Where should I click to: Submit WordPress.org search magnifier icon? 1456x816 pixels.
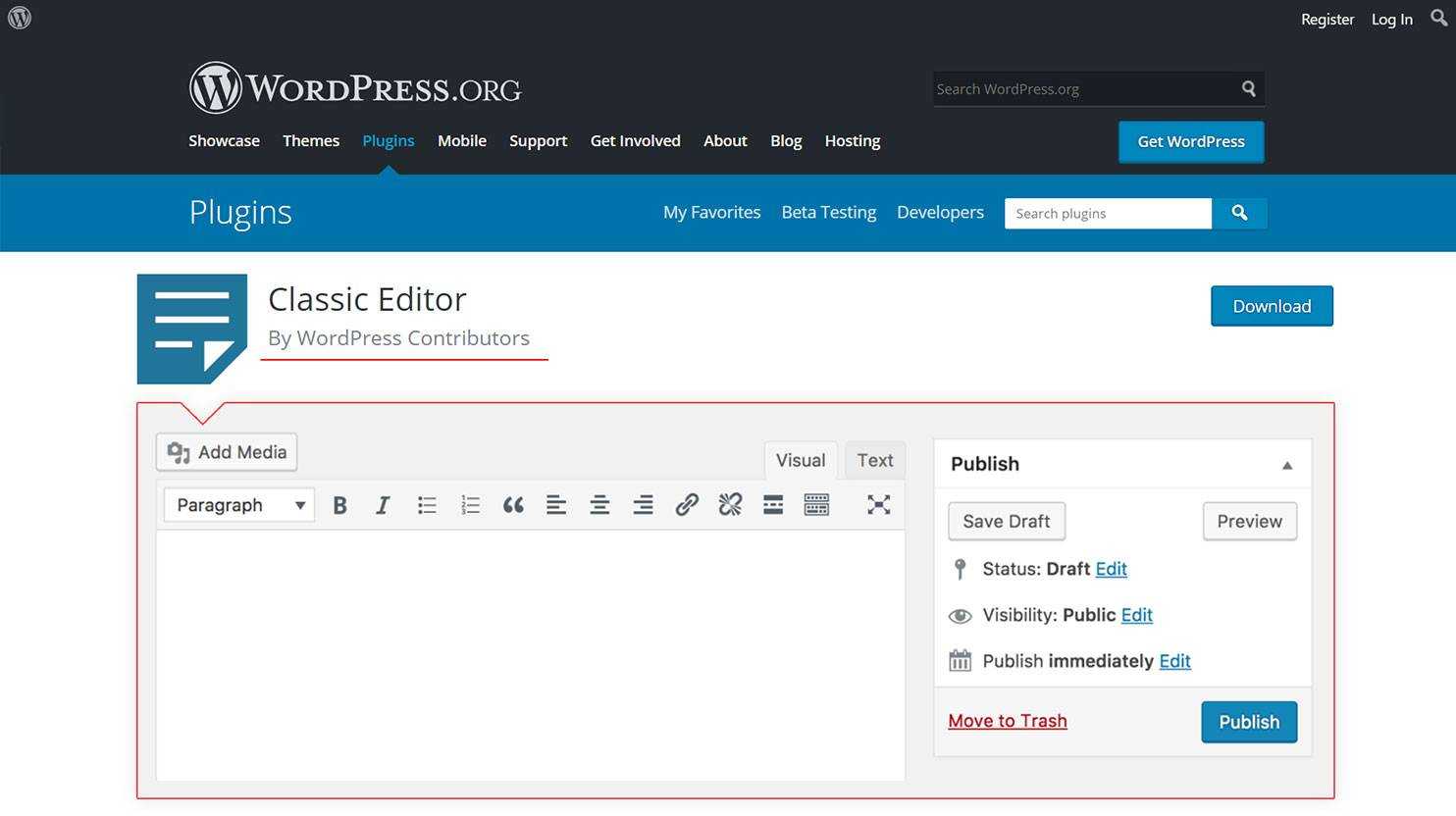pyautogui.click(x=1248, y=88)
